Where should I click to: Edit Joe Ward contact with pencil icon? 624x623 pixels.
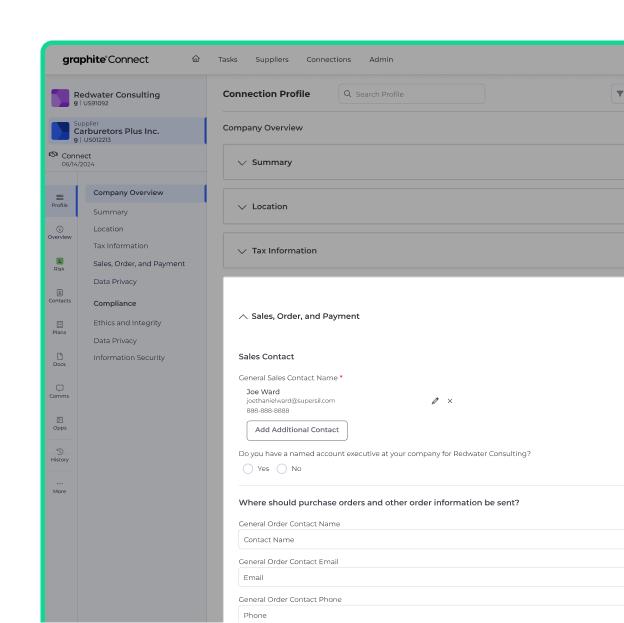(x=435, y=401)
